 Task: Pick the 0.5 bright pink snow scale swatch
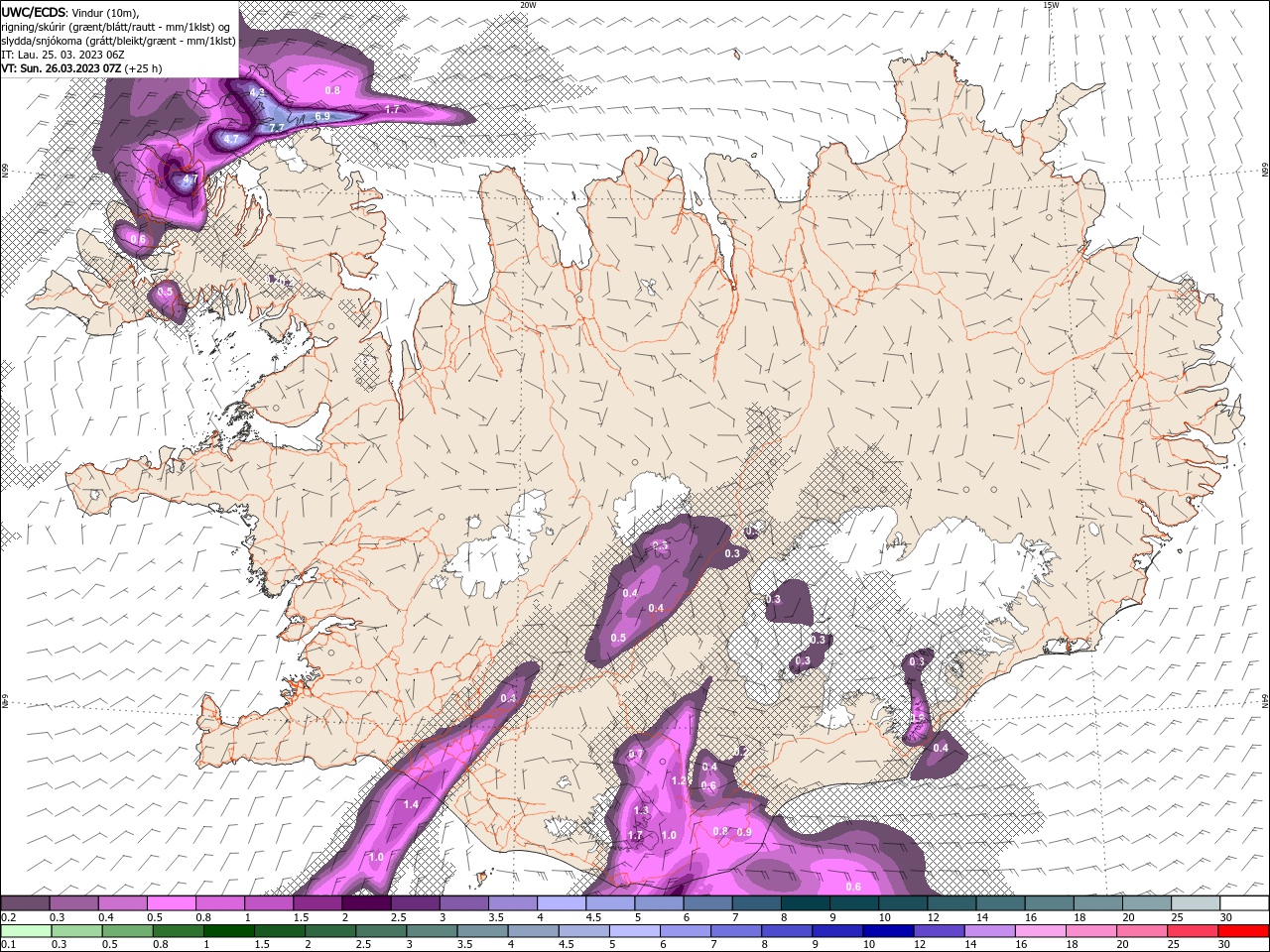point(171,903)
